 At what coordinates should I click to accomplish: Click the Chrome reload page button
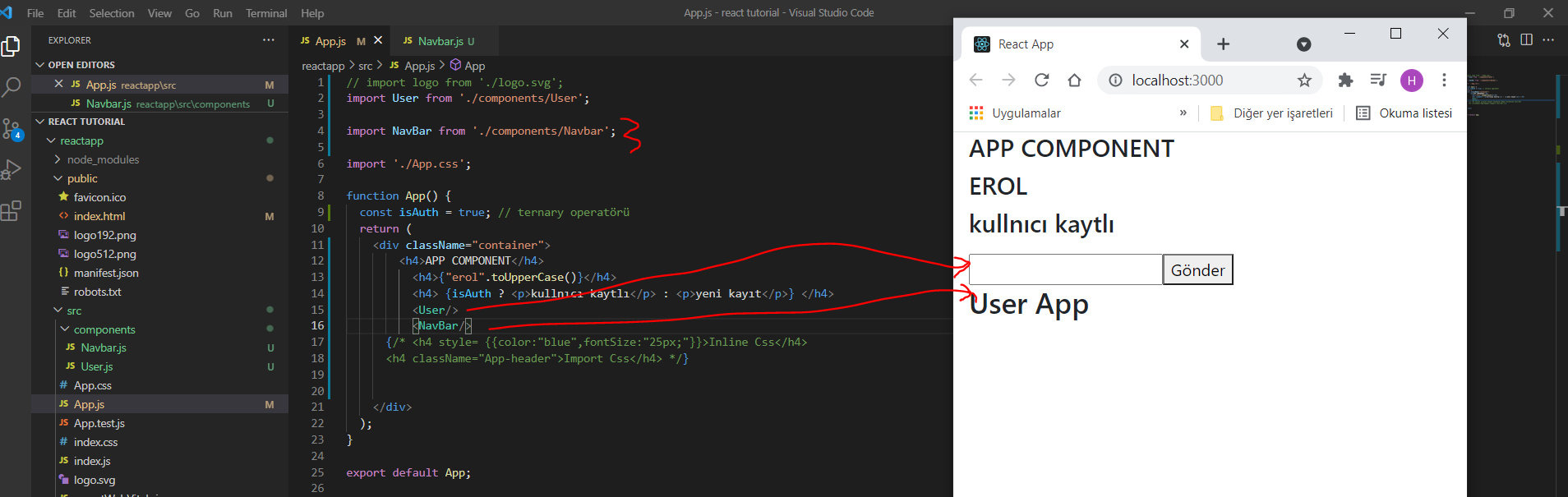coord(1041,80)
